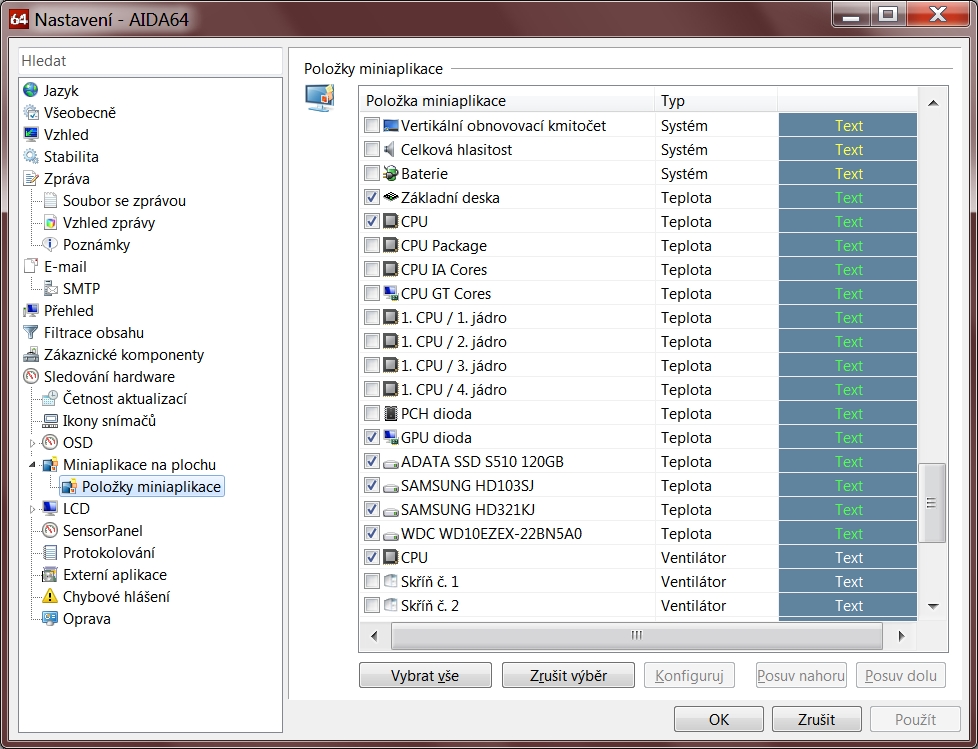Viewport: 978px width, 749px height.
Task: Click the Přehled icon in sidebar
Action: pos(31,310)
